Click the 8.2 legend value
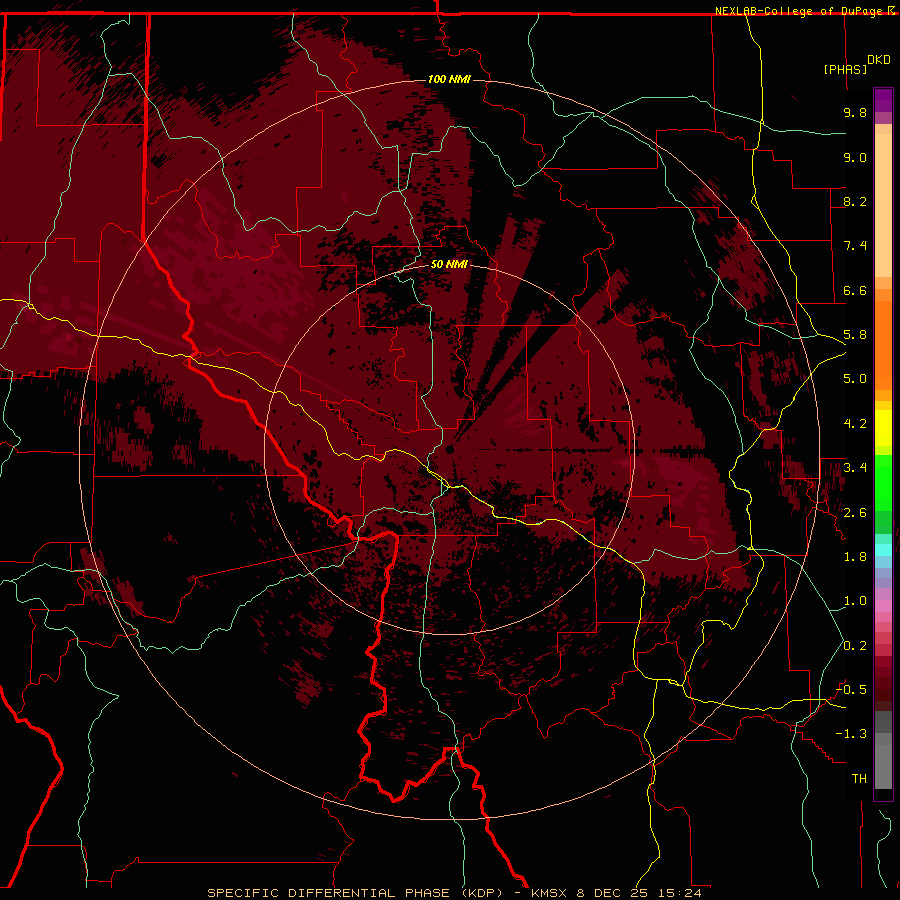900x900 pixels. [855, 201]
